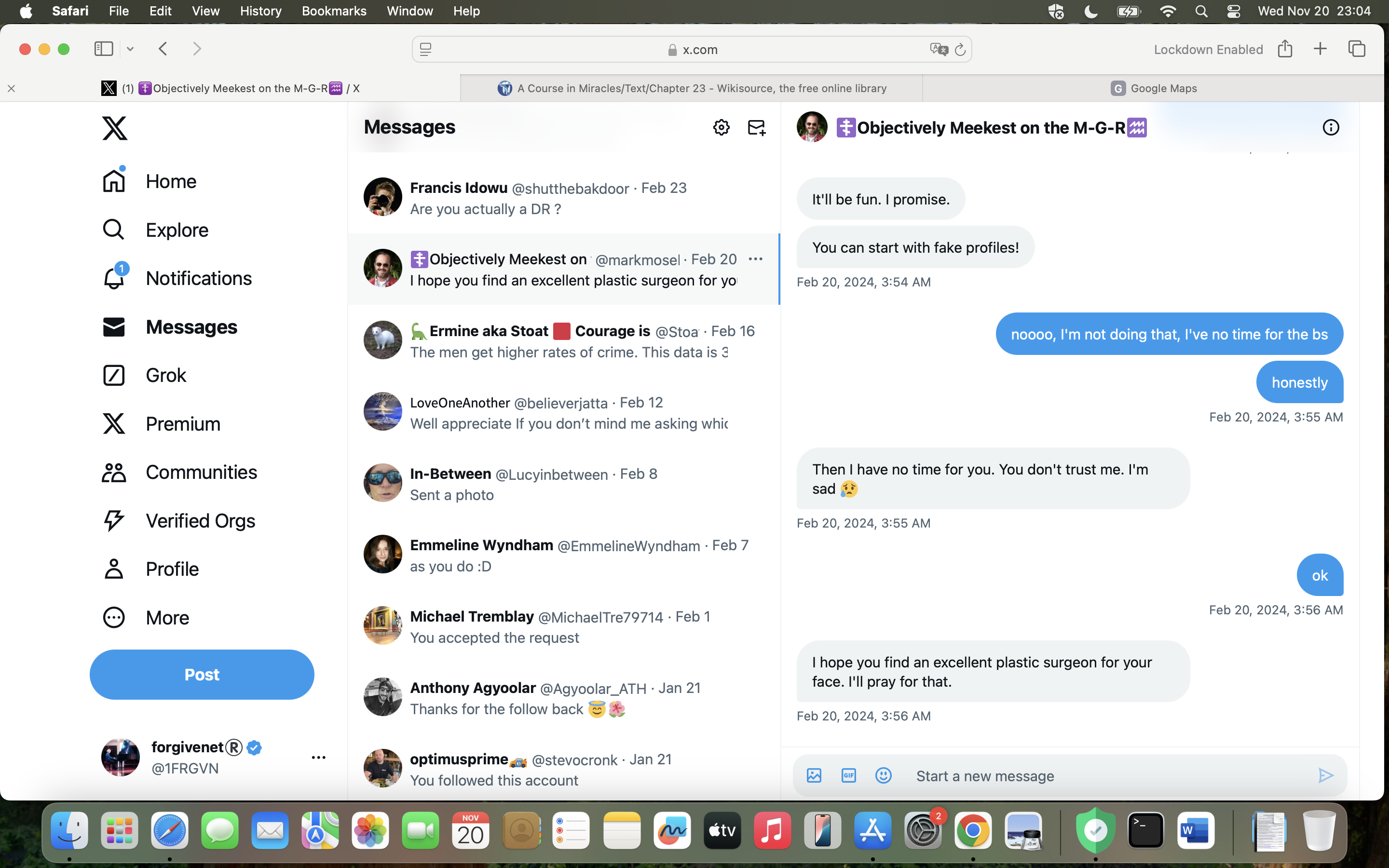
Task: Open Messages in the X sidebar
Action: [x=169, y=327]
